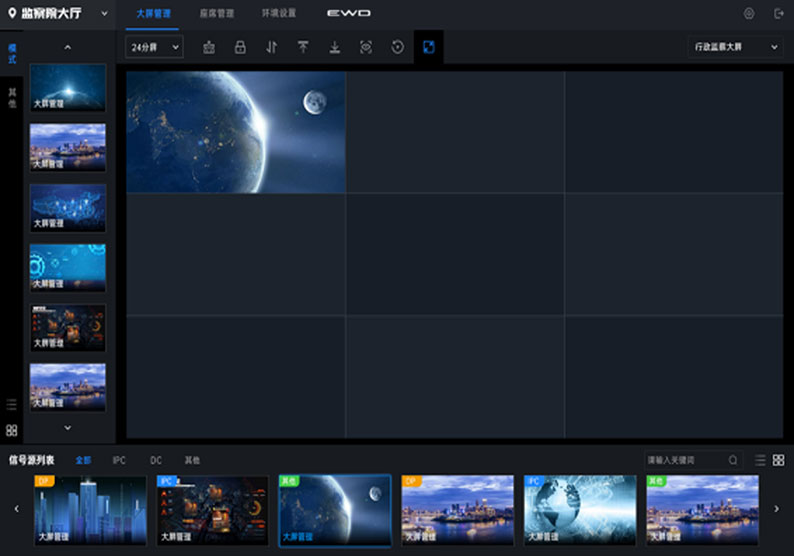The image size is (794, 556).
Task: Open the 24分屏 split-screen dropdown
Action: point(154,47)
